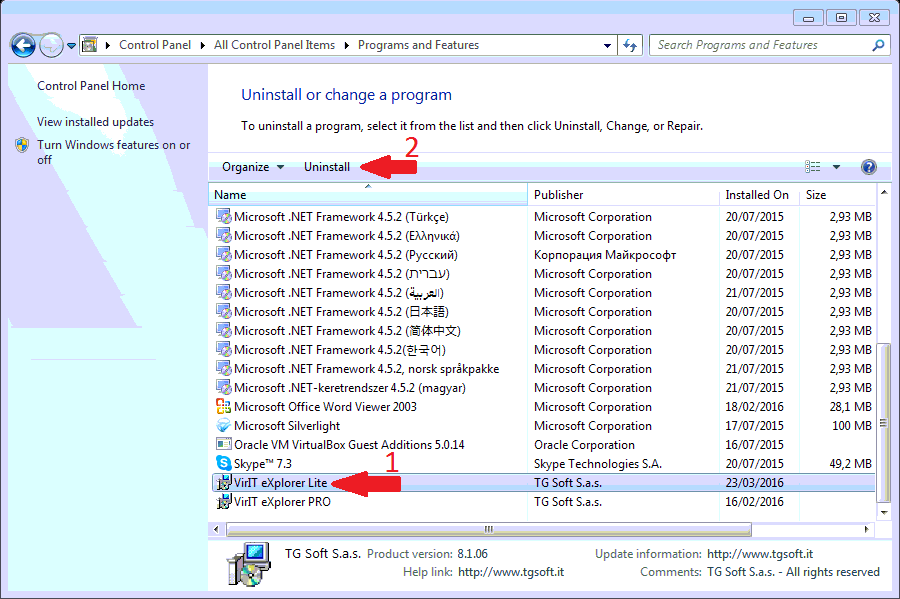This screenshot has height=599, width=900.
Task: Expand the arrow after Control Panel breadcrumb
Action: pos(203,45)
